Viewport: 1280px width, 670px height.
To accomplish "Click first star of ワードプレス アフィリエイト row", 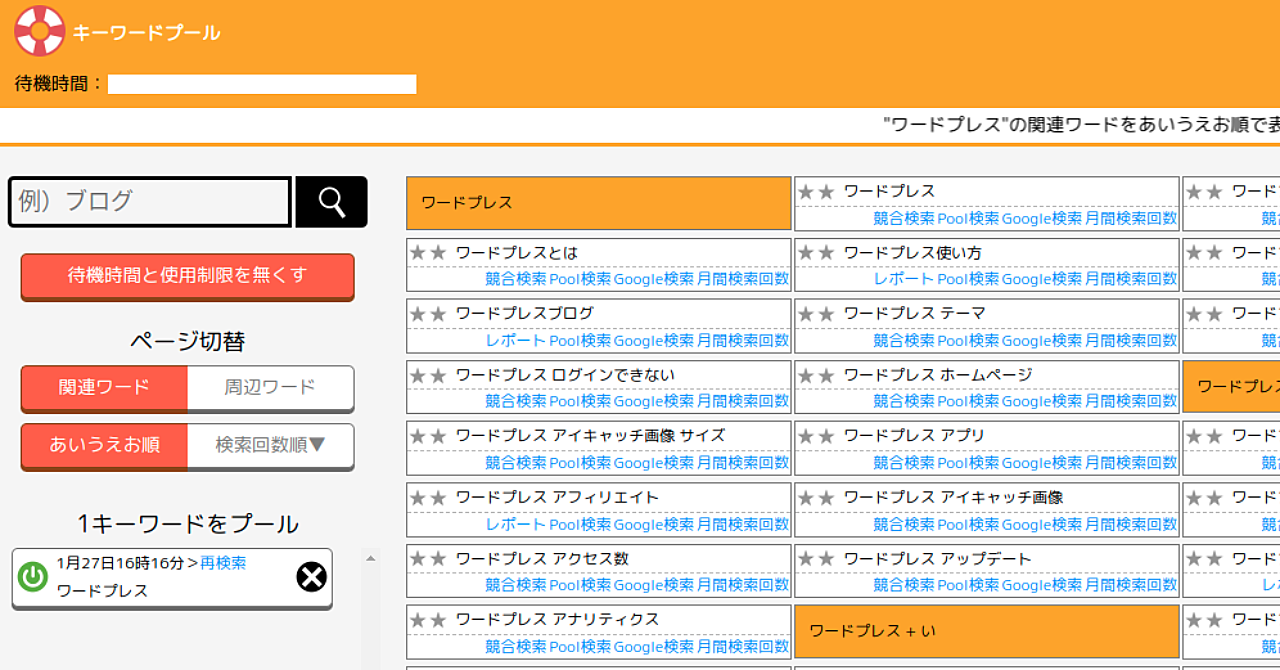I will 418,498.
